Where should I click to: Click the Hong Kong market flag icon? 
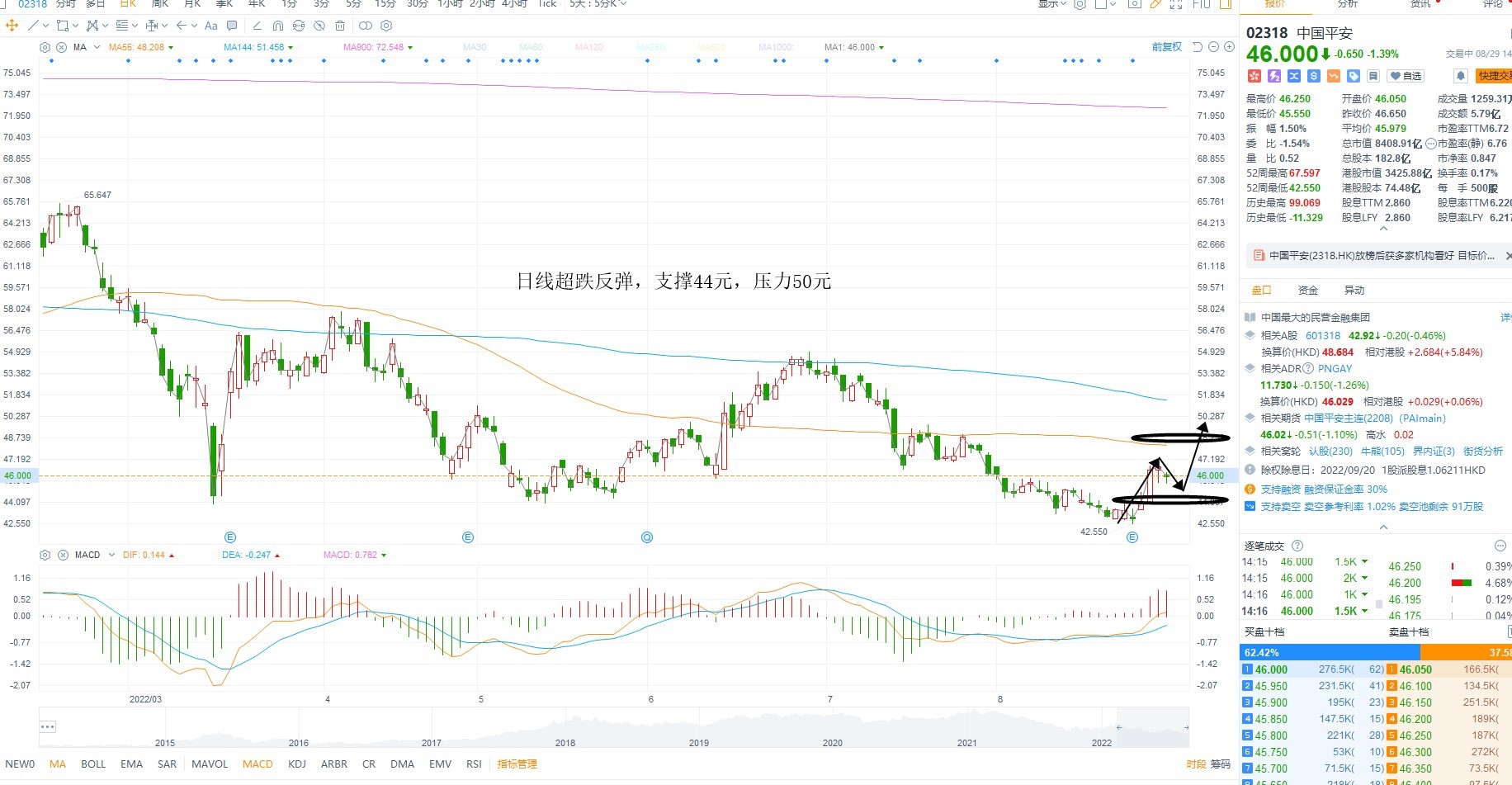point(1254,76)
